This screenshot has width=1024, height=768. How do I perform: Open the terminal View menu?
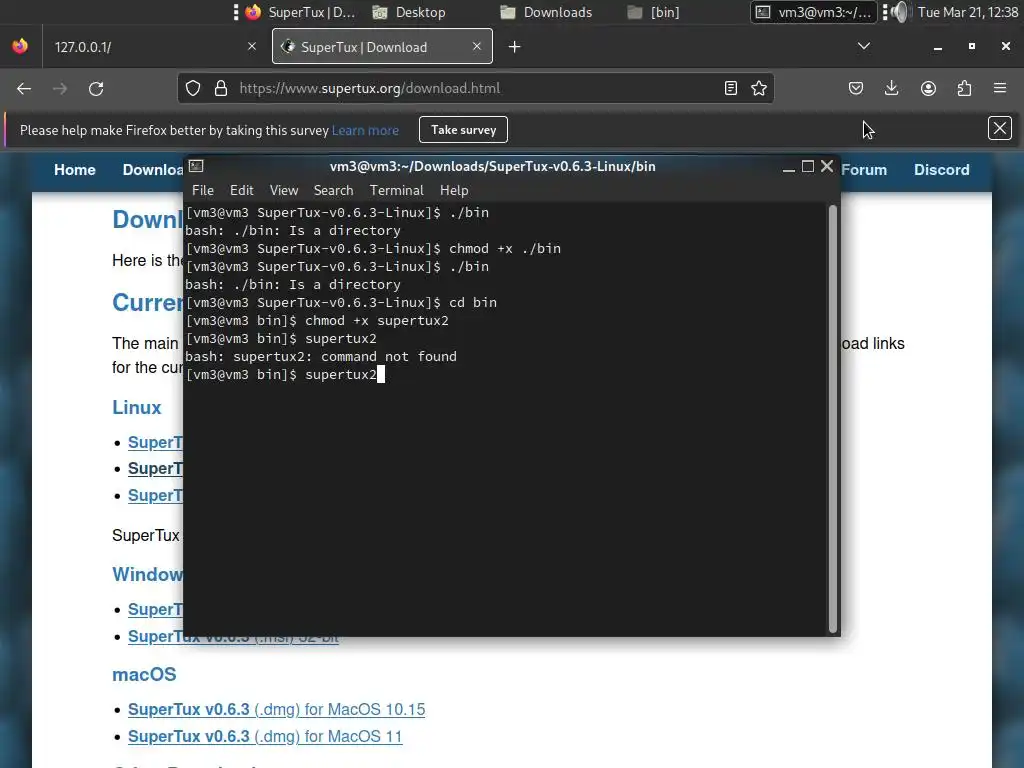coord(284,191)
